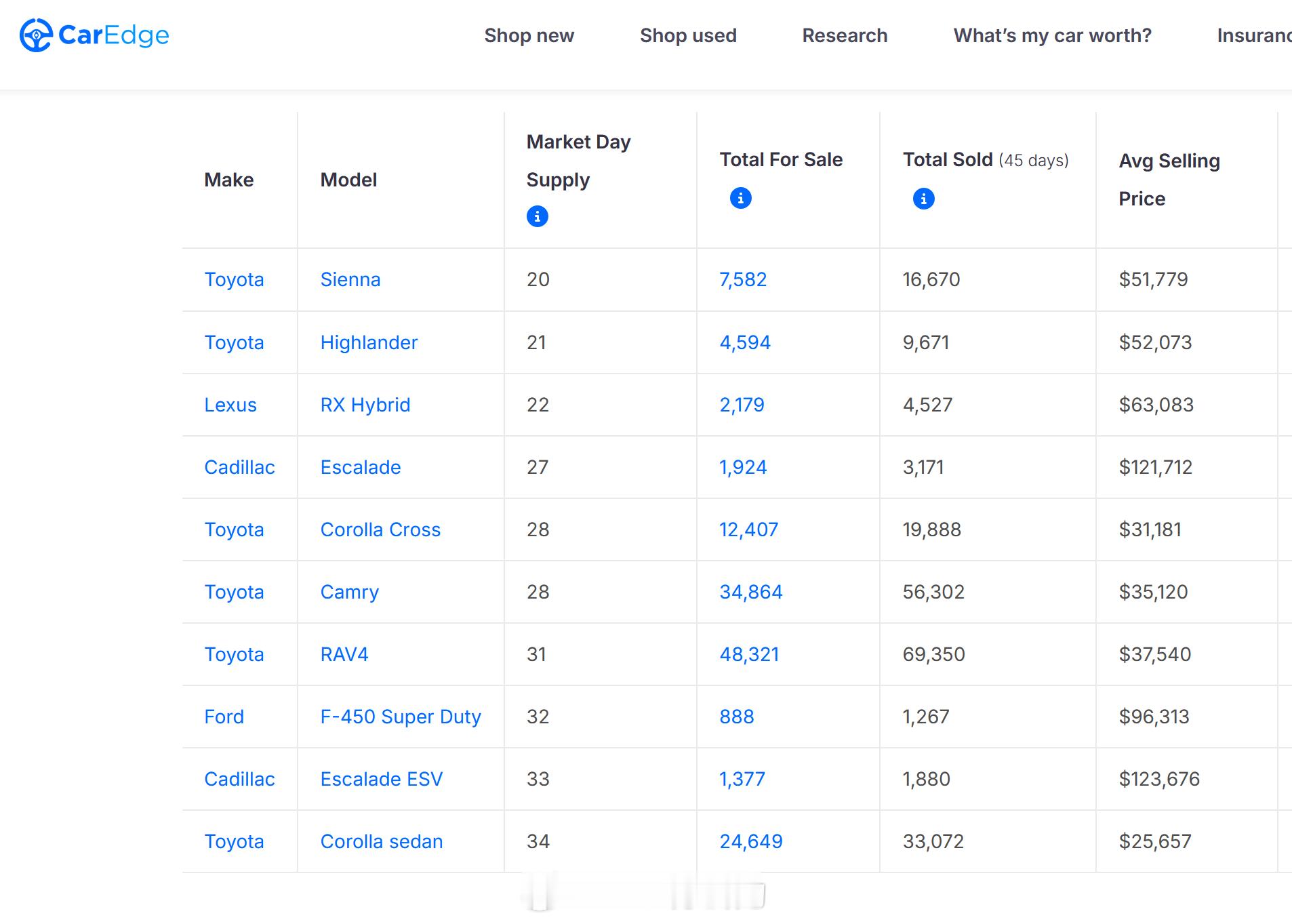Select the $123,676 price cell

[x=1159, y=779]
